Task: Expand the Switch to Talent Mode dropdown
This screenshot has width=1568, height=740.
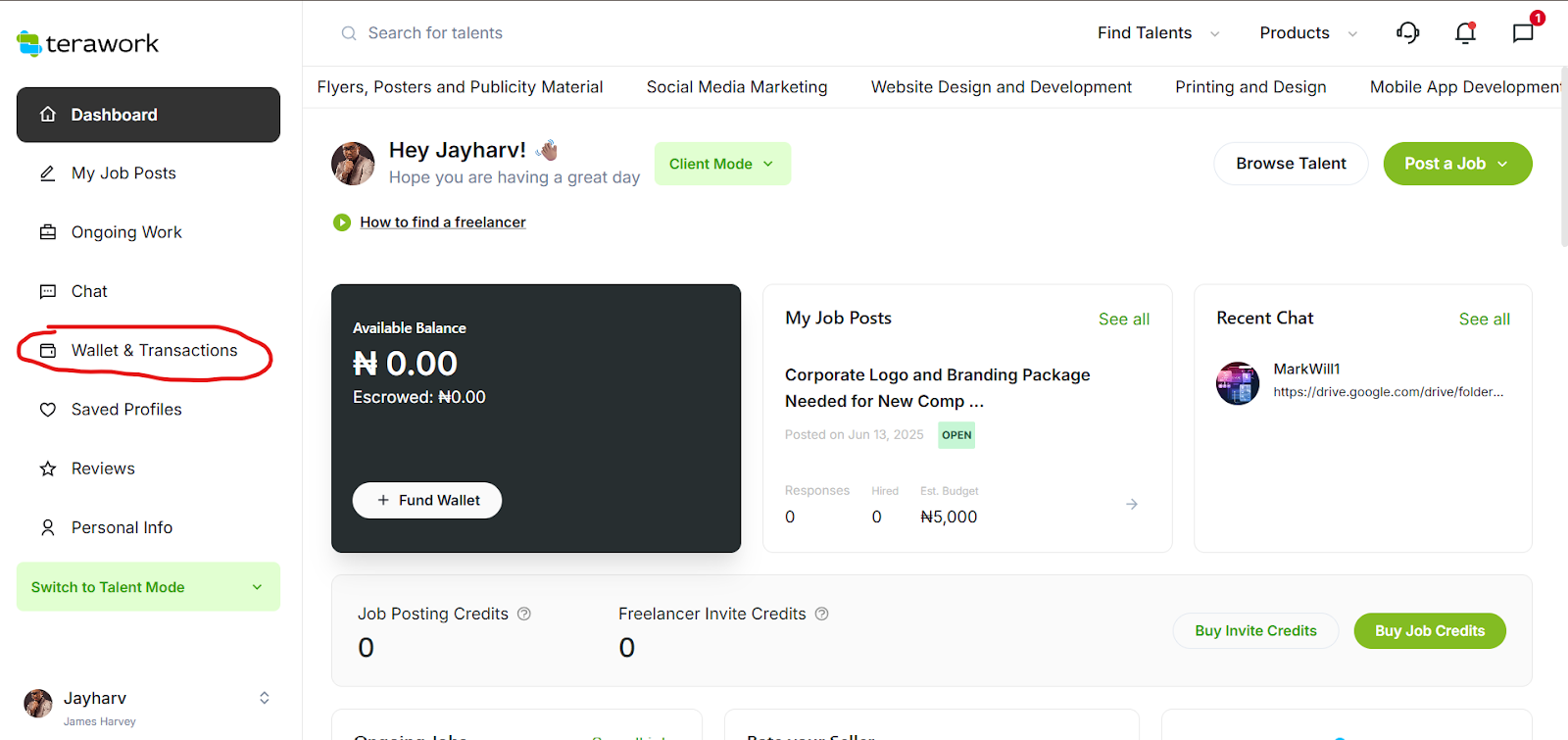Action: pos(148,587)
